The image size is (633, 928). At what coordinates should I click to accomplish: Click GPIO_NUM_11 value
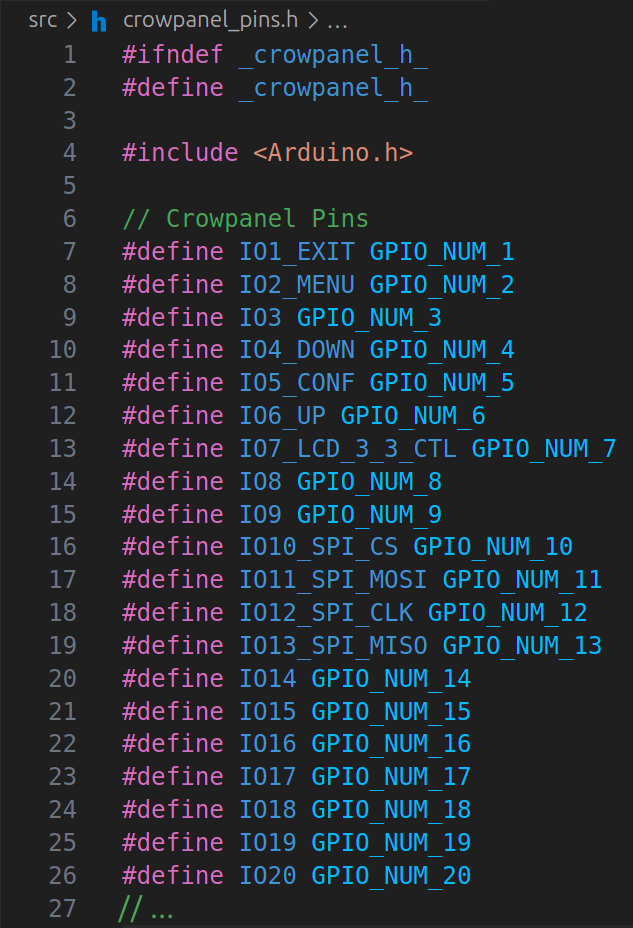pyautogui.click(x=522, y=580)
